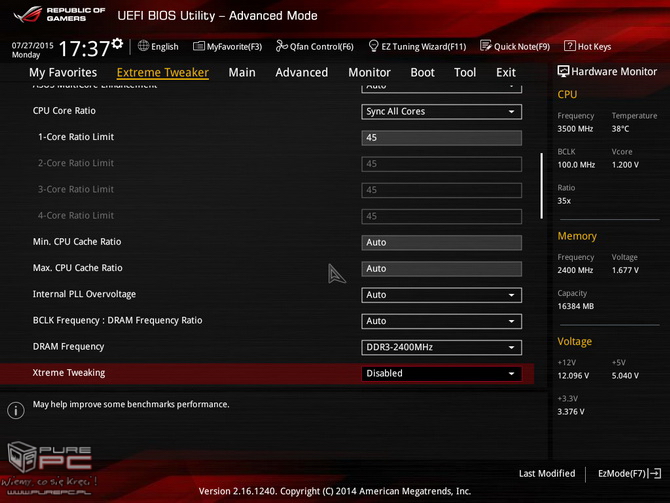
Task: Open Quick Note(F9)
Action: tap(515, 46)
